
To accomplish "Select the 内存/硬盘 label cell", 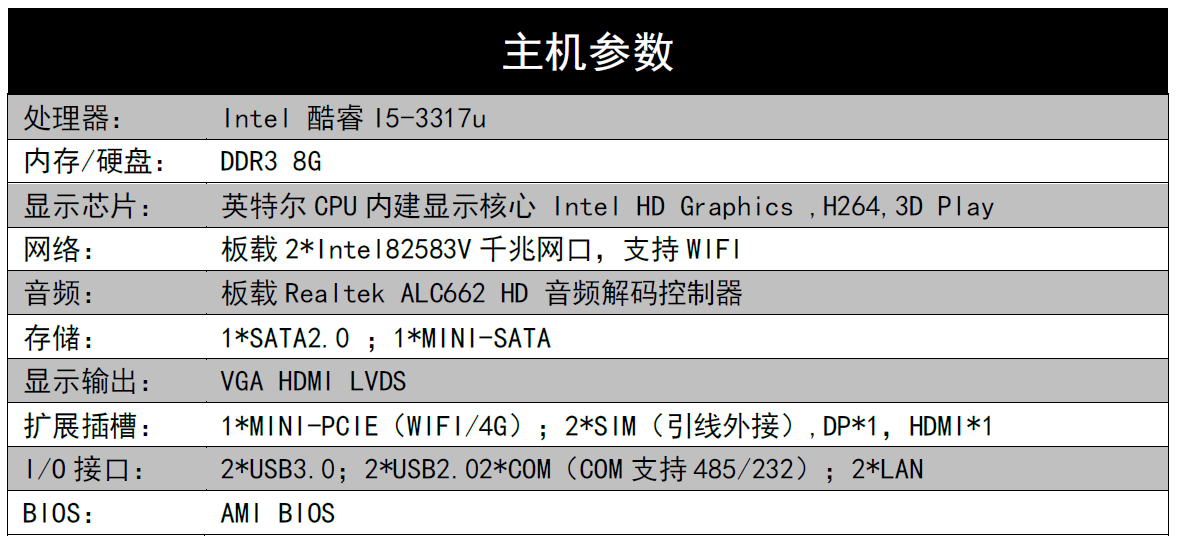I will [x=106, y=161].
